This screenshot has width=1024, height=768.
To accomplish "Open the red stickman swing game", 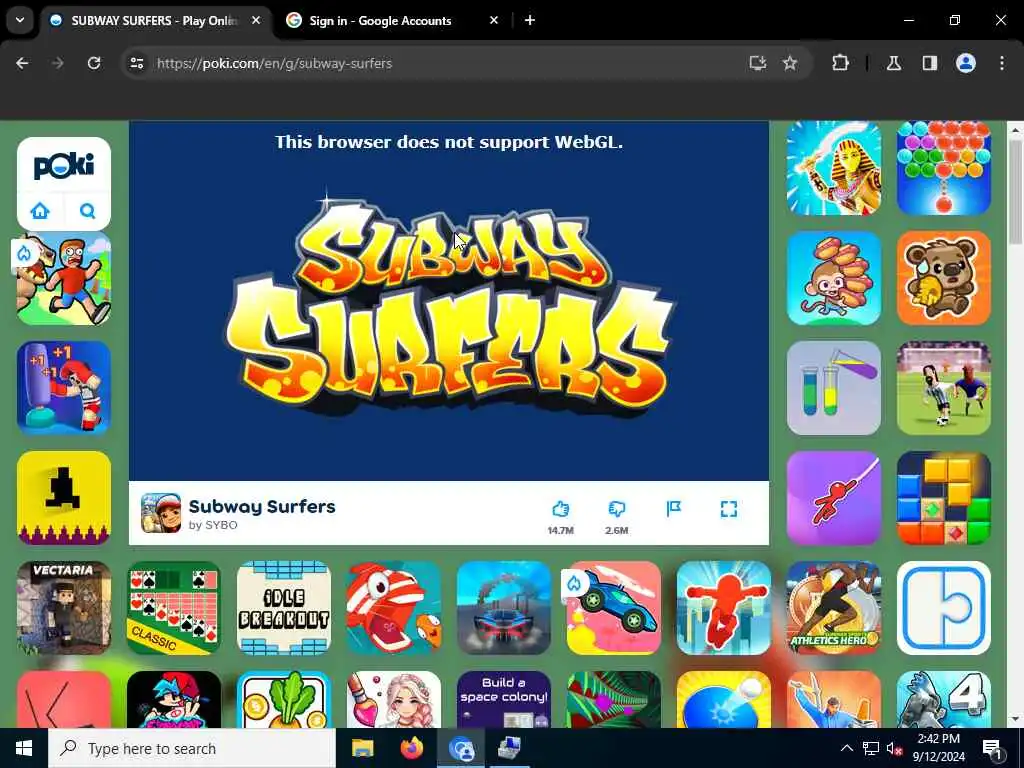I will pos(834,498).
